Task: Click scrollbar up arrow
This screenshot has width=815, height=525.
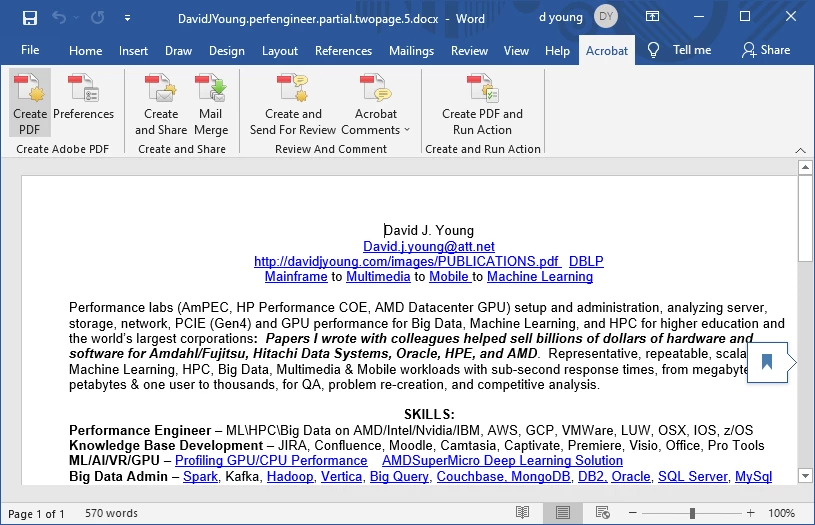Action: [805, 167]
